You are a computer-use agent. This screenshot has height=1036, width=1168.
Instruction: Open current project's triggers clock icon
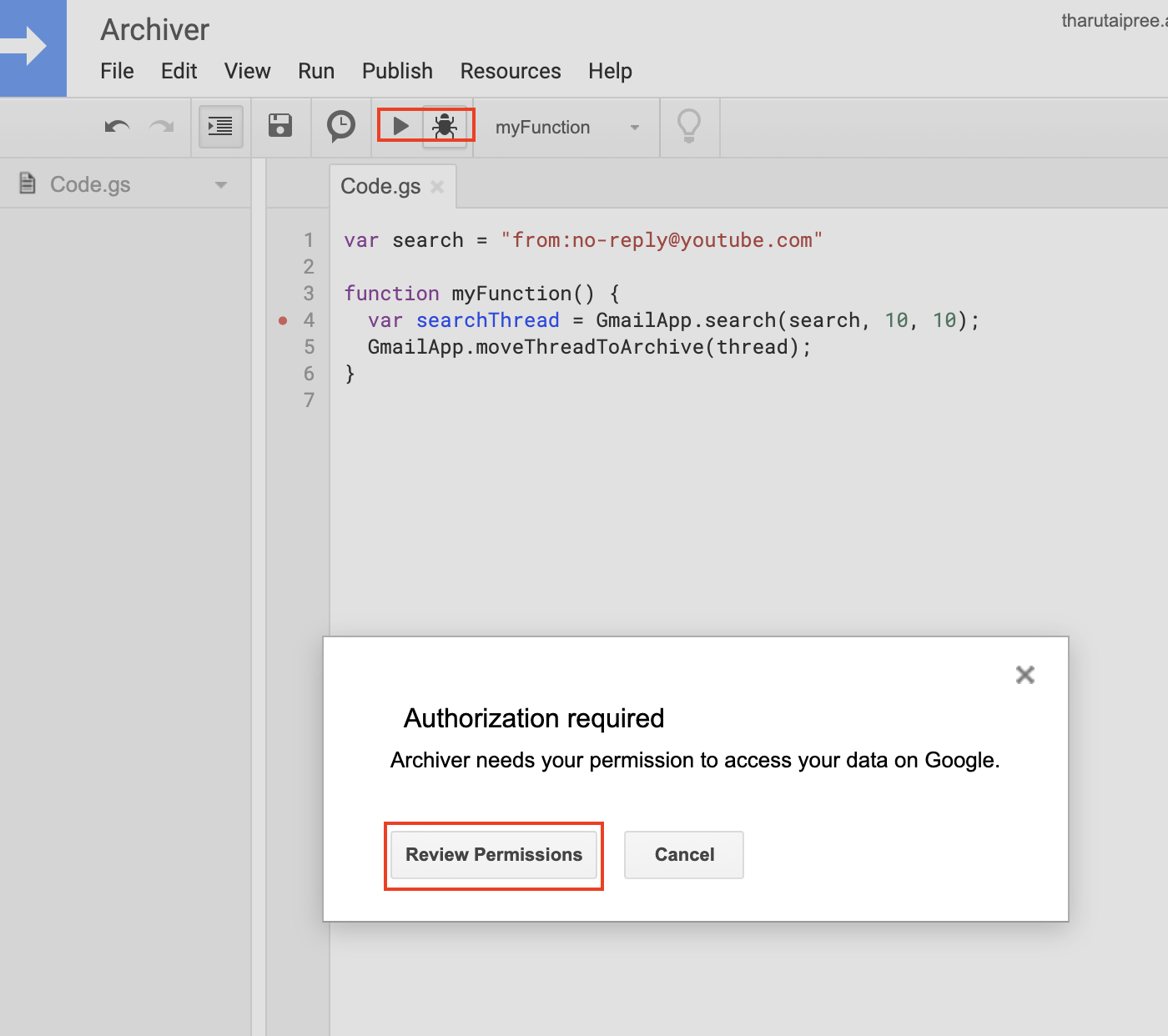coord(340,126)
